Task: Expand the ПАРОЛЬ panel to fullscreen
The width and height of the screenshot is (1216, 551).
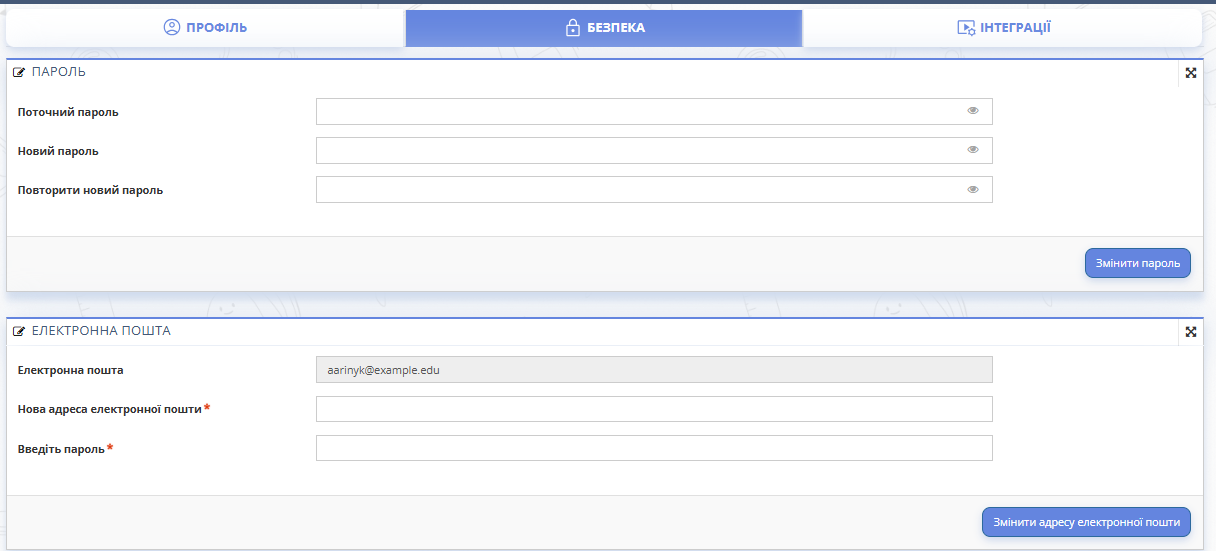Action: point(1191,73)
